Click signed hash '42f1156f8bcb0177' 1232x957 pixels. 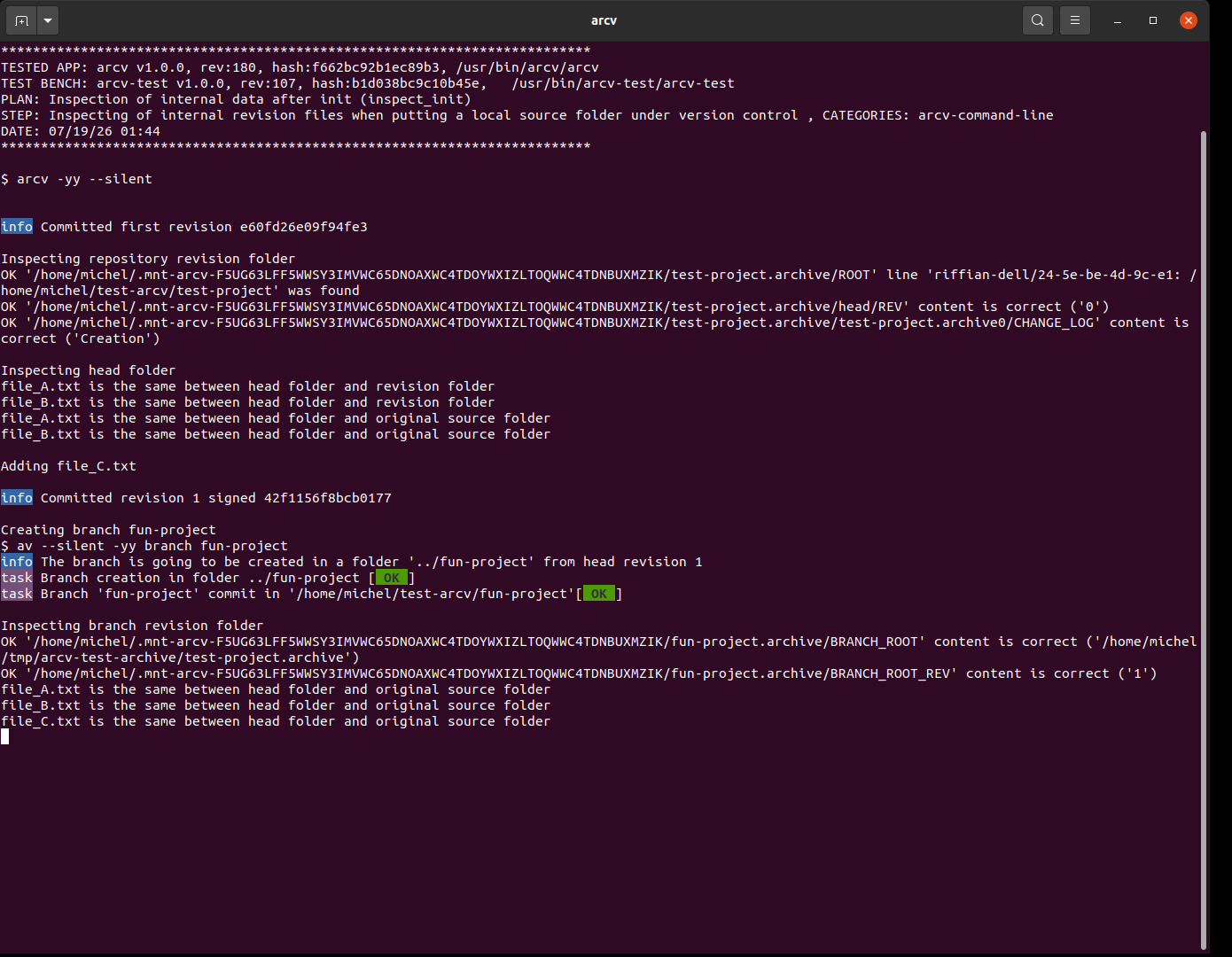coord(328,498)
